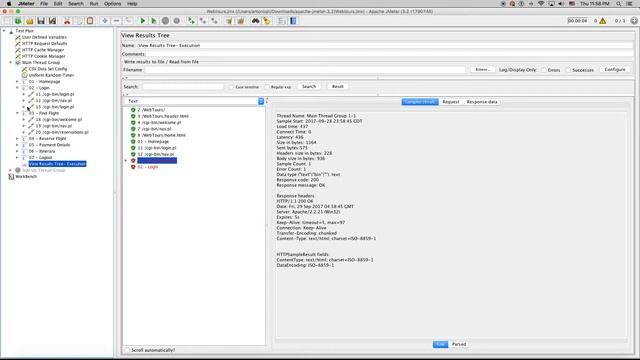Screen dimensions: 640x360
Task: Click the Save test plan disk icon
Action: pos(41,21)
